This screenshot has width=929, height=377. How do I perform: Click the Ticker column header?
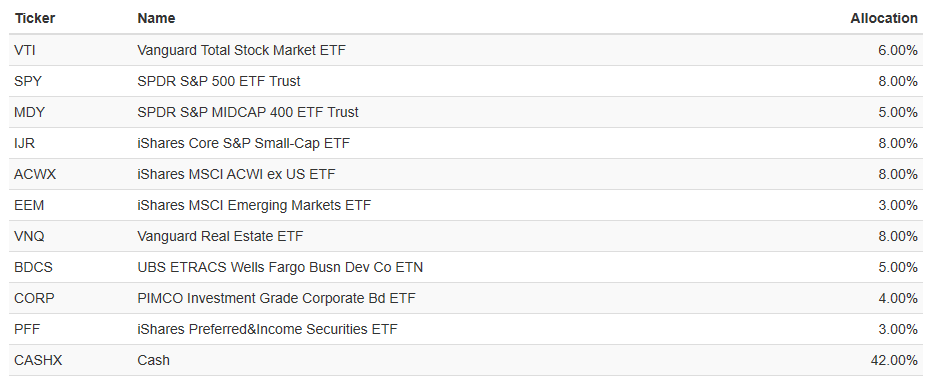point(34,18)
